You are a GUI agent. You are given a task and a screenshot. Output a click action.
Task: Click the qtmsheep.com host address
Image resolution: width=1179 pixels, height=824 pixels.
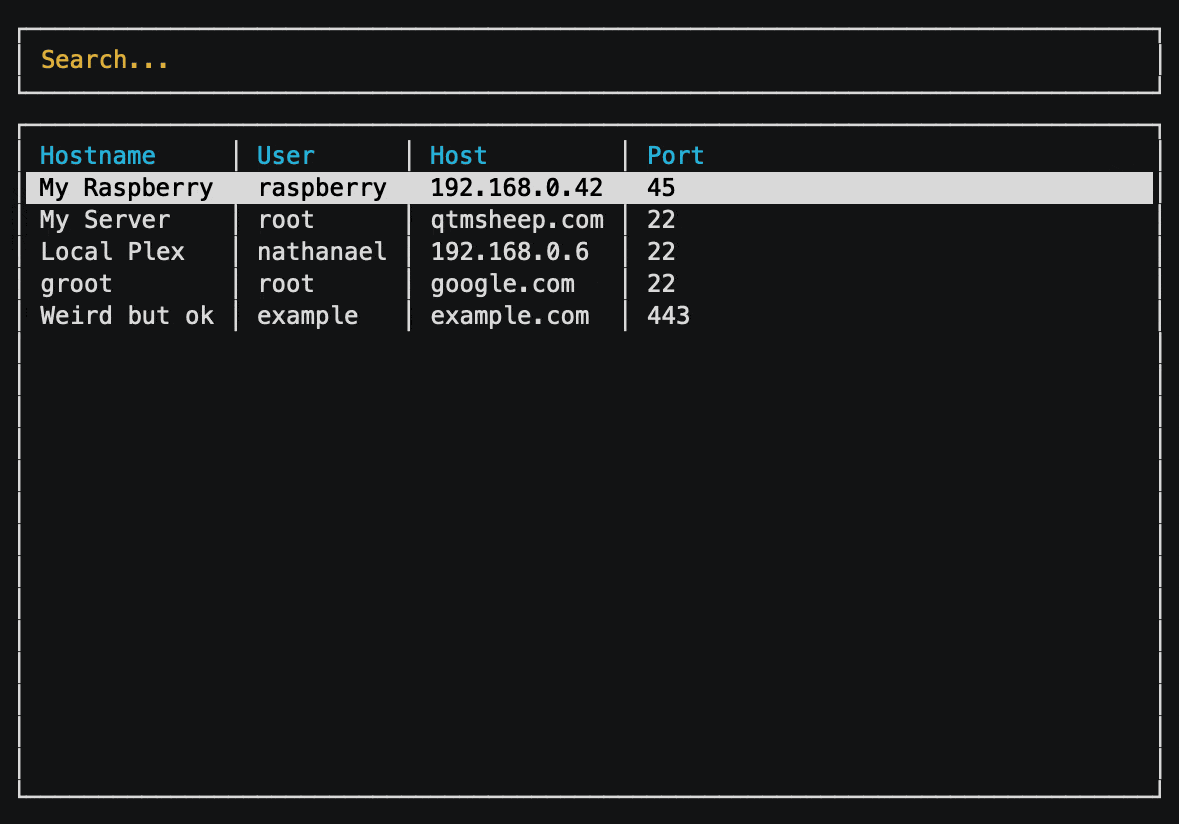[x=517, y=219]
